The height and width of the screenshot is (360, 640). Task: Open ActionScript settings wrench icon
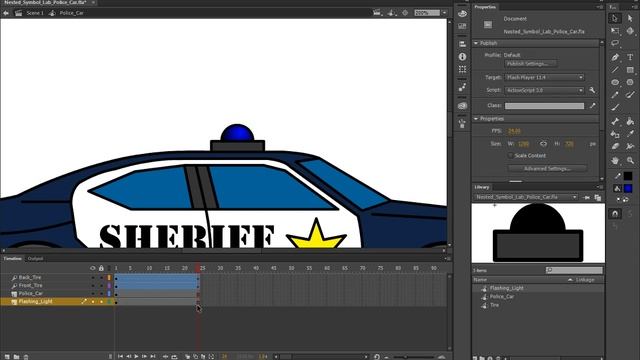point(592,90)
